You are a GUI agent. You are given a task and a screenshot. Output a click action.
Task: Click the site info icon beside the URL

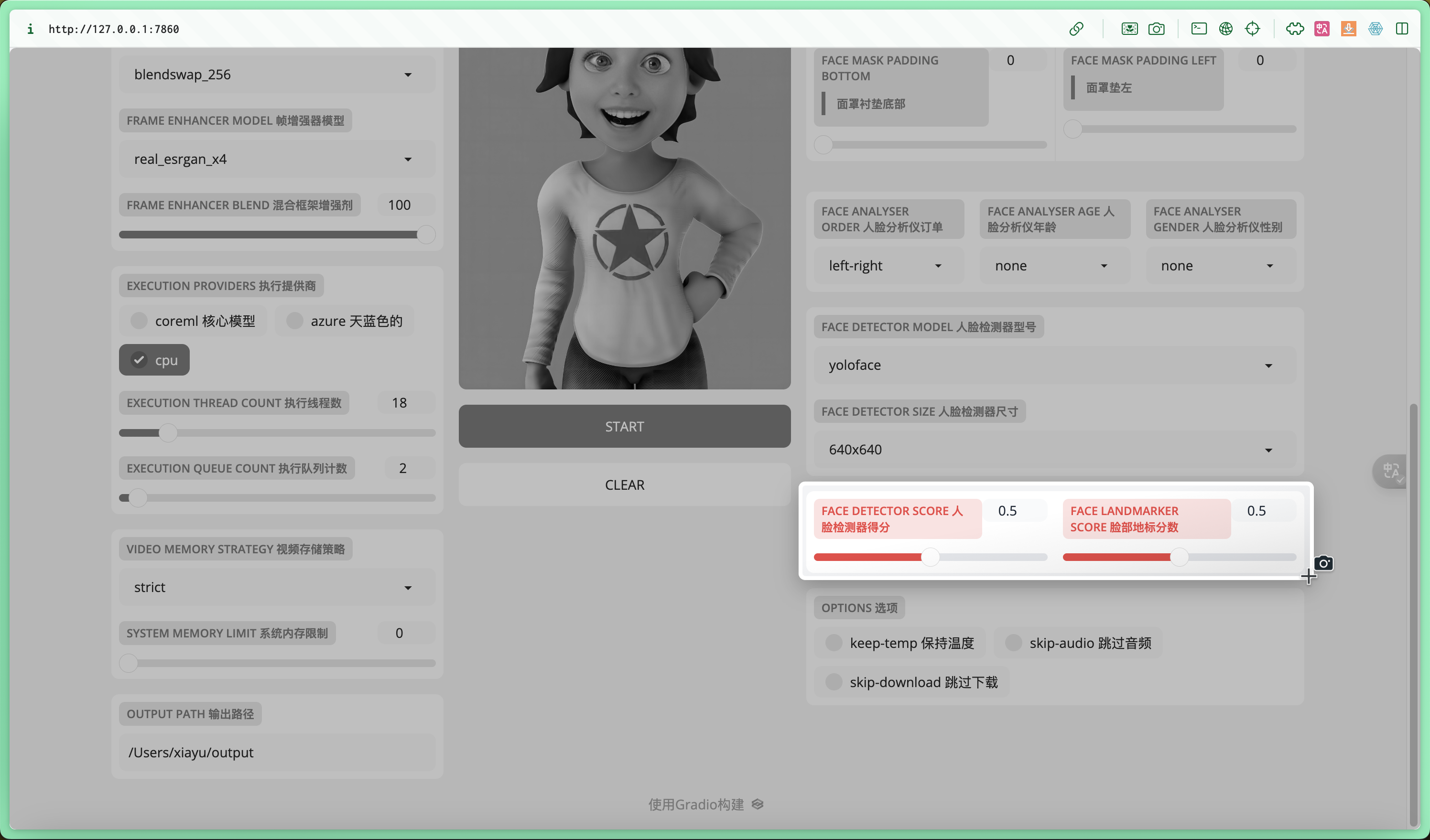pyautogui.click(x=30, y=29)
